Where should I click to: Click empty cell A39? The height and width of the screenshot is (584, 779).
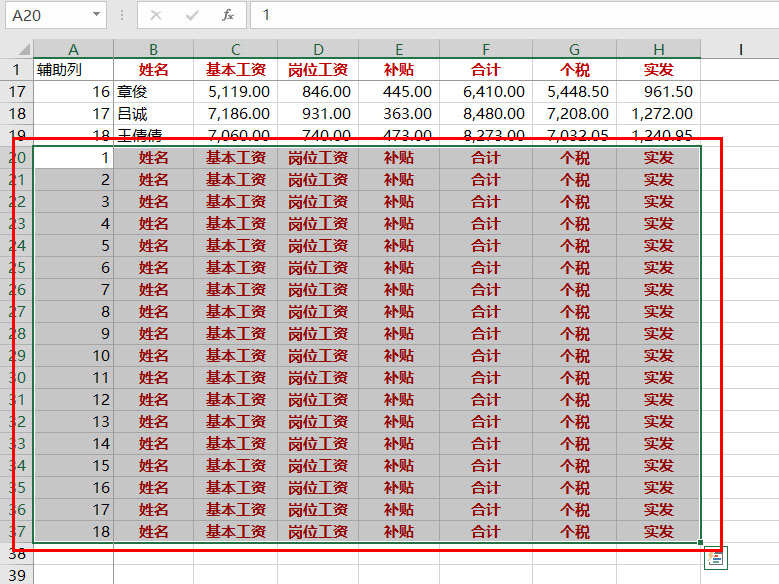(x=74, y=575)
